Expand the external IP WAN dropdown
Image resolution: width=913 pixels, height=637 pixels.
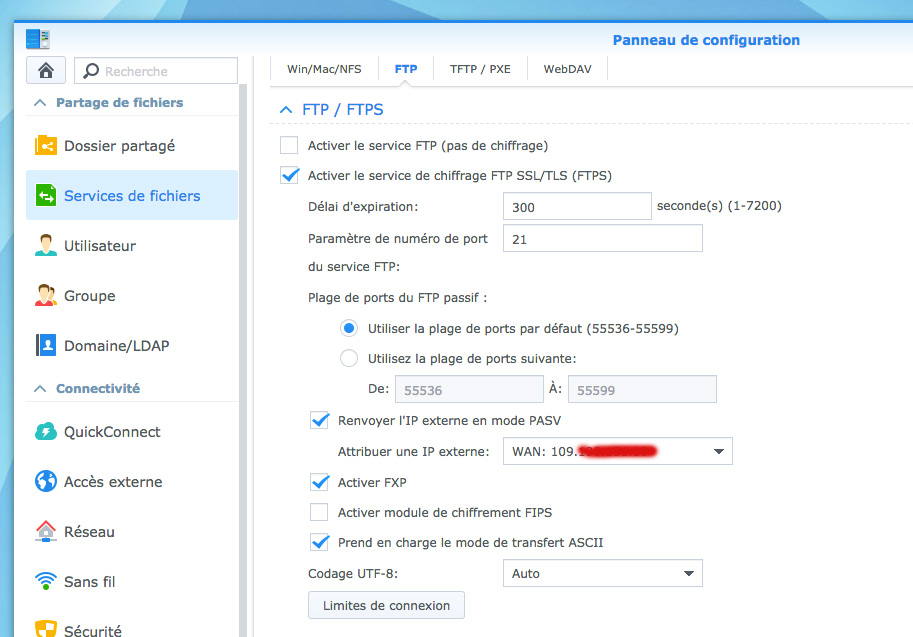click(x=617, y=452)
